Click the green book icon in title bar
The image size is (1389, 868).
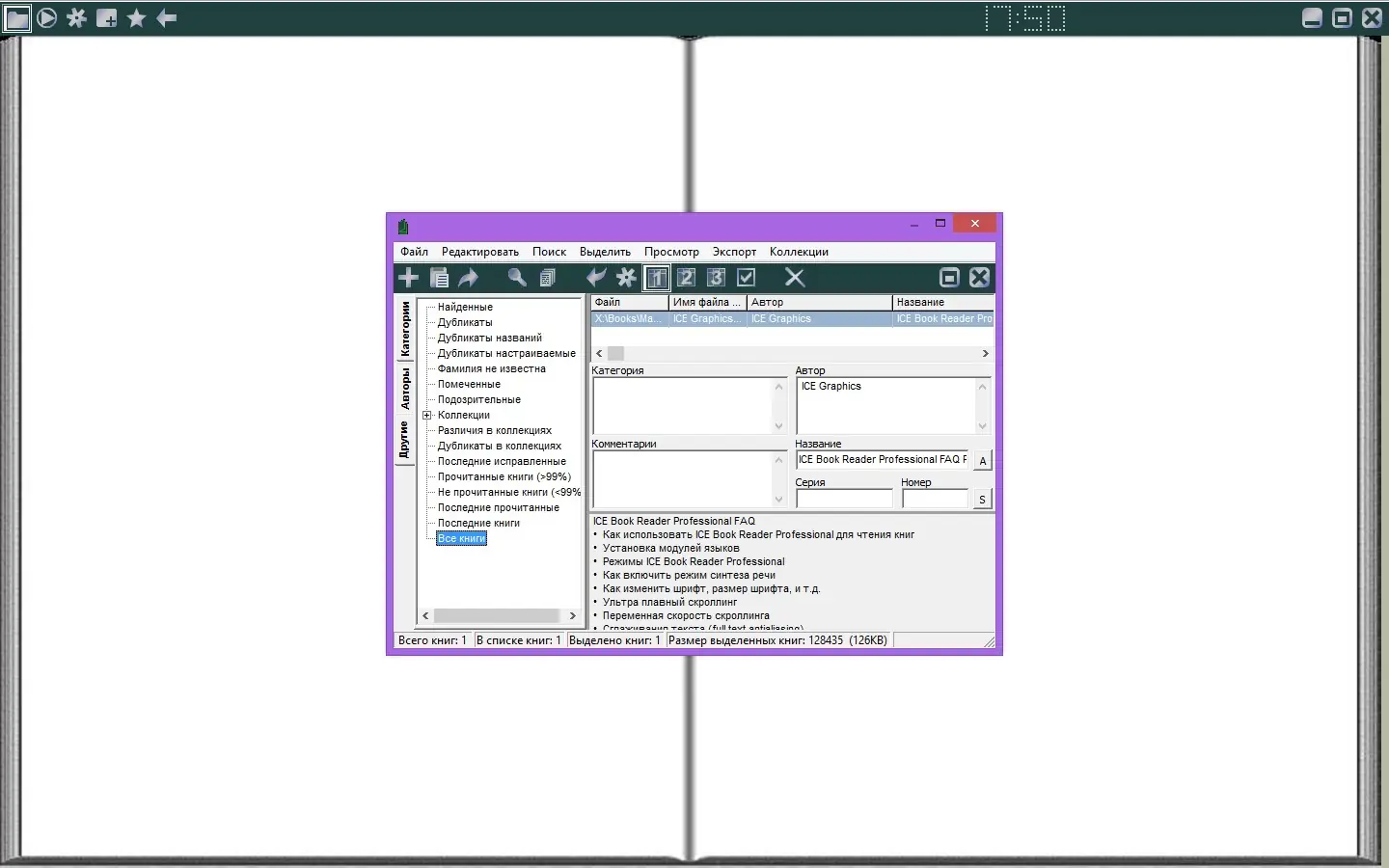(403, 227)
